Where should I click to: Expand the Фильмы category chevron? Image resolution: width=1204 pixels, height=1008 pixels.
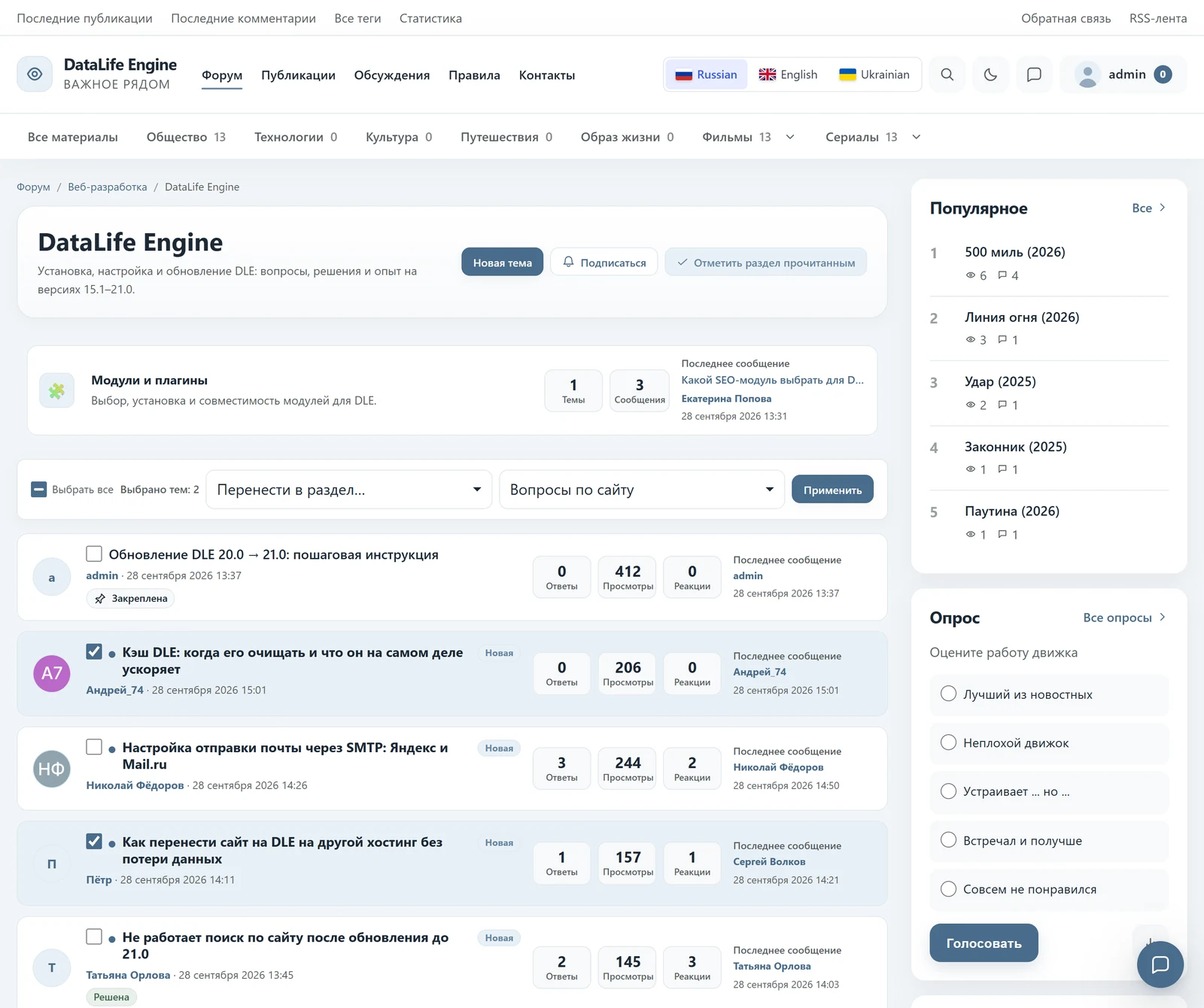[790, 137]
